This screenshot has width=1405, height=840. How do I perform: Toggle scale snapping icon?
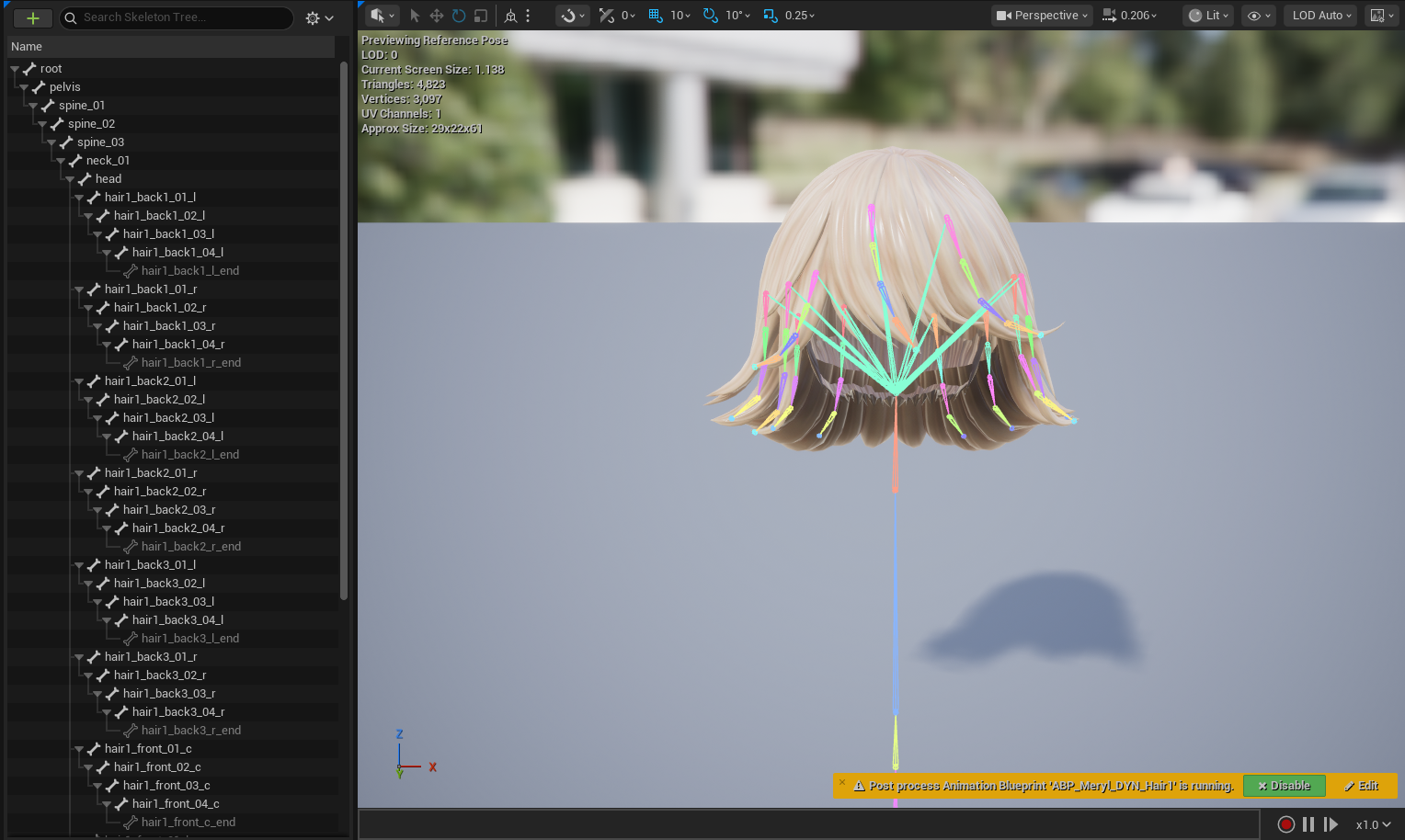point(771,16)
